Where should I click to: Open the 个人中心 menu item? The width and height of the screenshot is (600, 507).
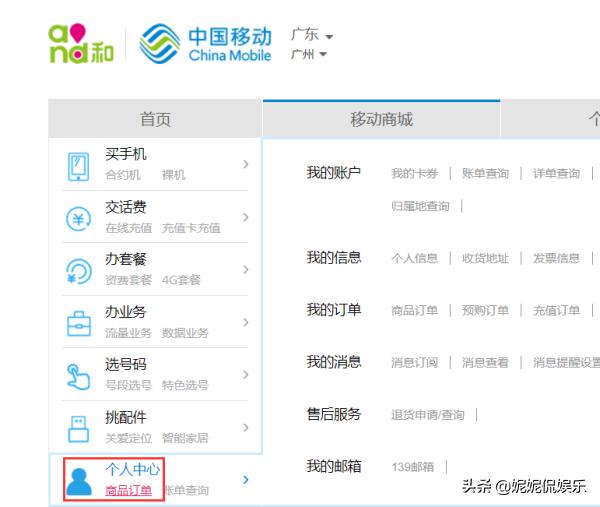pos(132,469)
